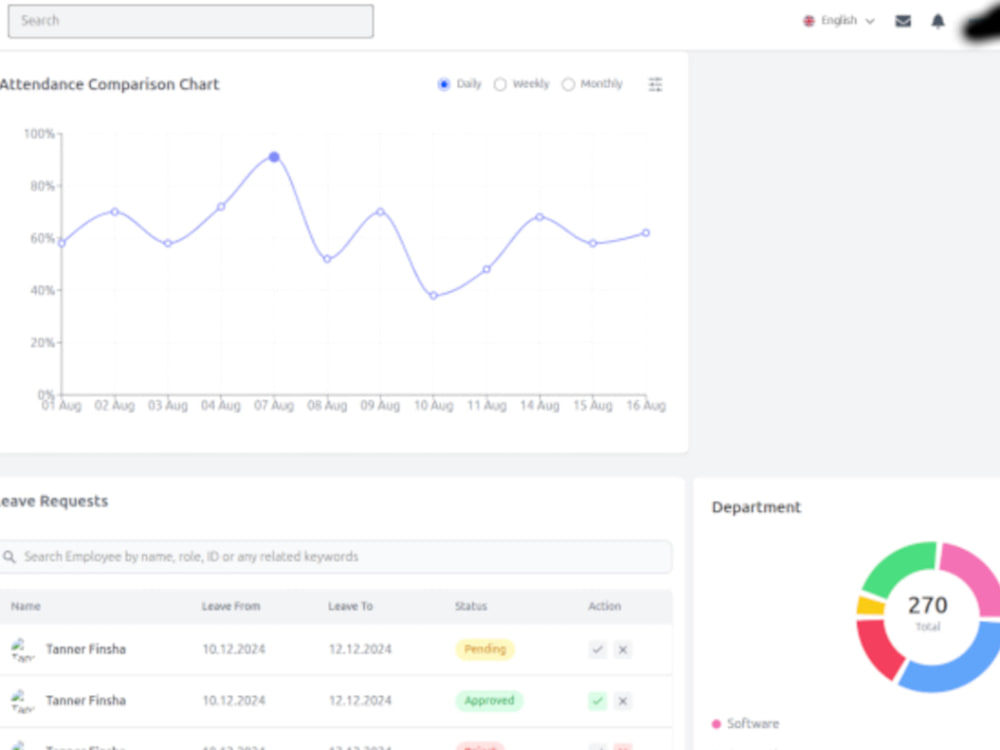Click the Leave From column header
Screen dimensions: 1000x750
pos(231,607)
